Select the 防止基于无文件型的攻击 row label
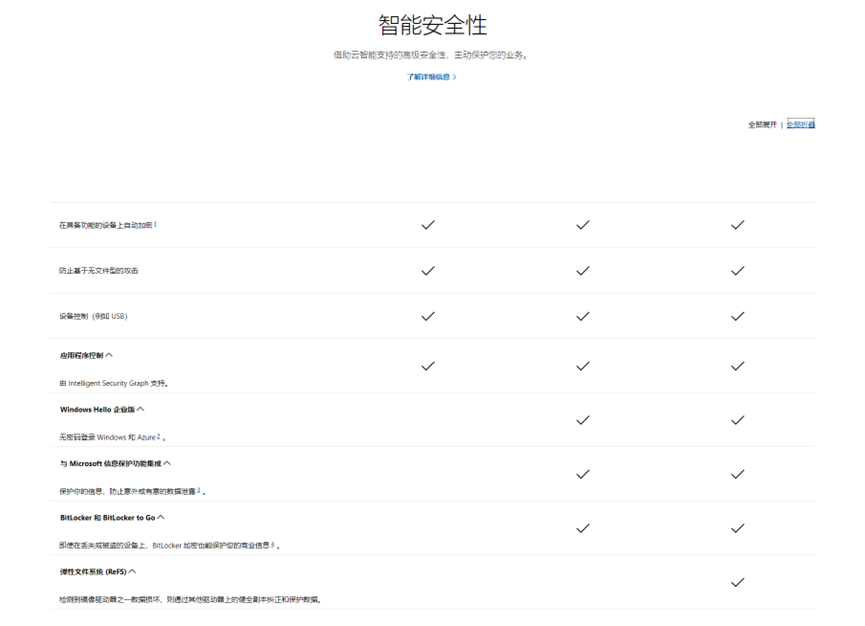The width and height of the screenshot is (865, 626). 99,271
